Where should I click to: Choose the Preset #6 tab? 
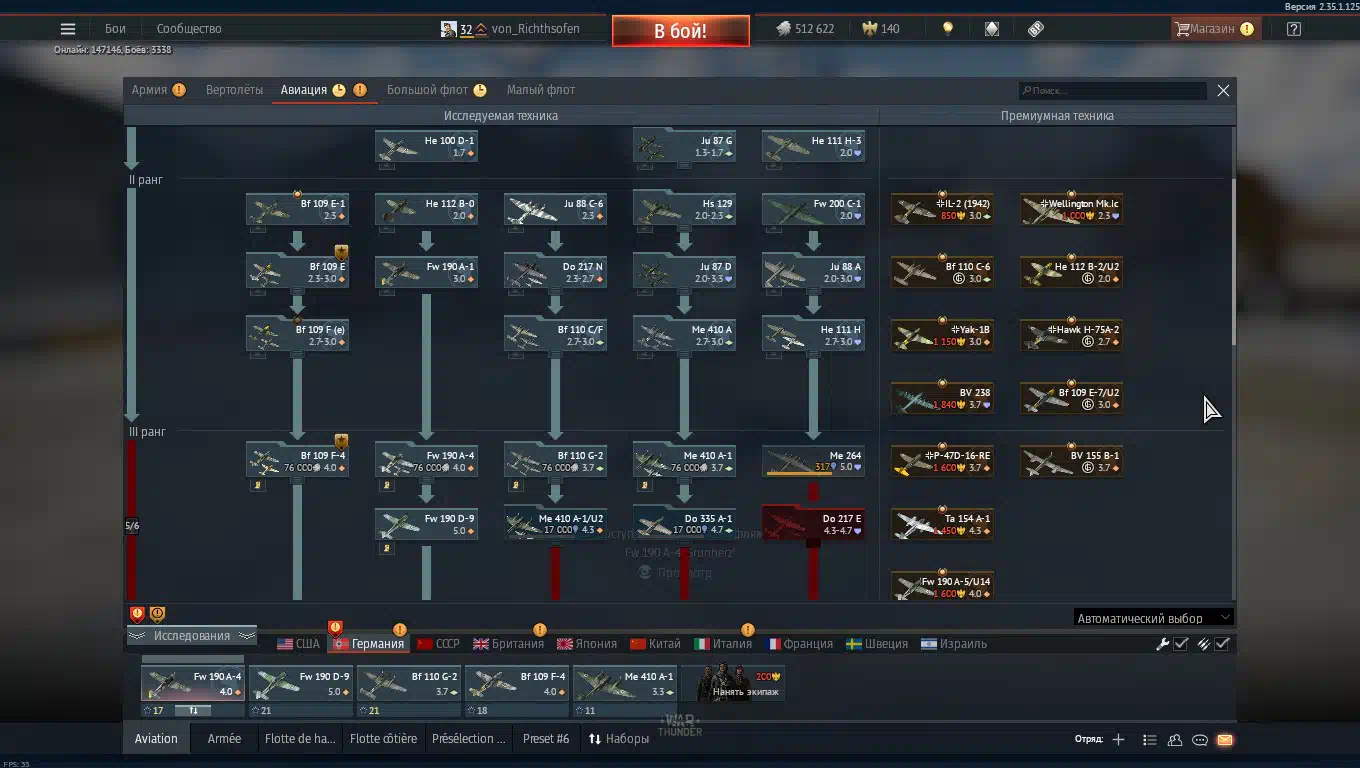click(546, 739)
